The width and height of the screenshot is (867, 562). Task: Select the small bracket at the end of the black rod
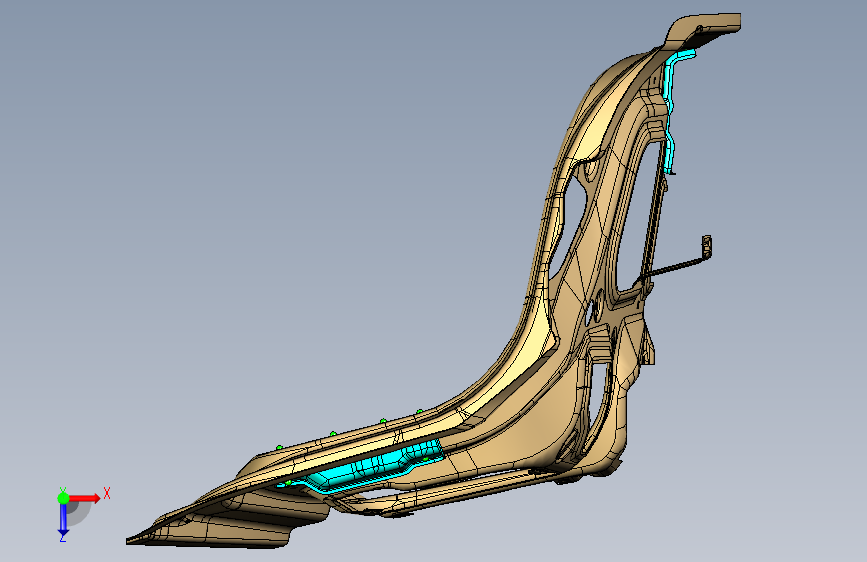click(x=706, y=247)
